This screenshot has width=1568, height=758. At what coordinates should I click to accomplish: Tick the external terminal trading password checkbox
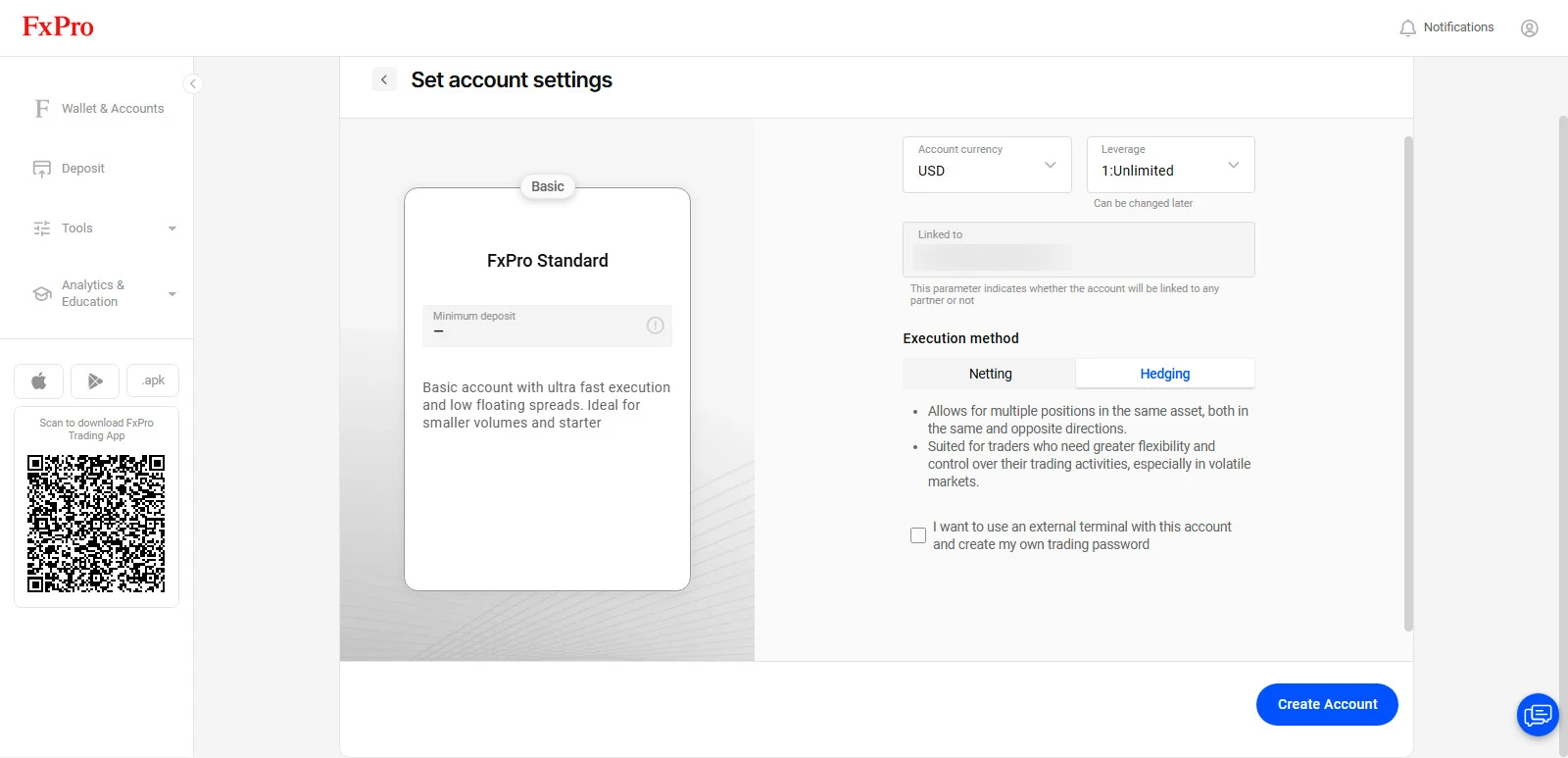tap(918, 535)
